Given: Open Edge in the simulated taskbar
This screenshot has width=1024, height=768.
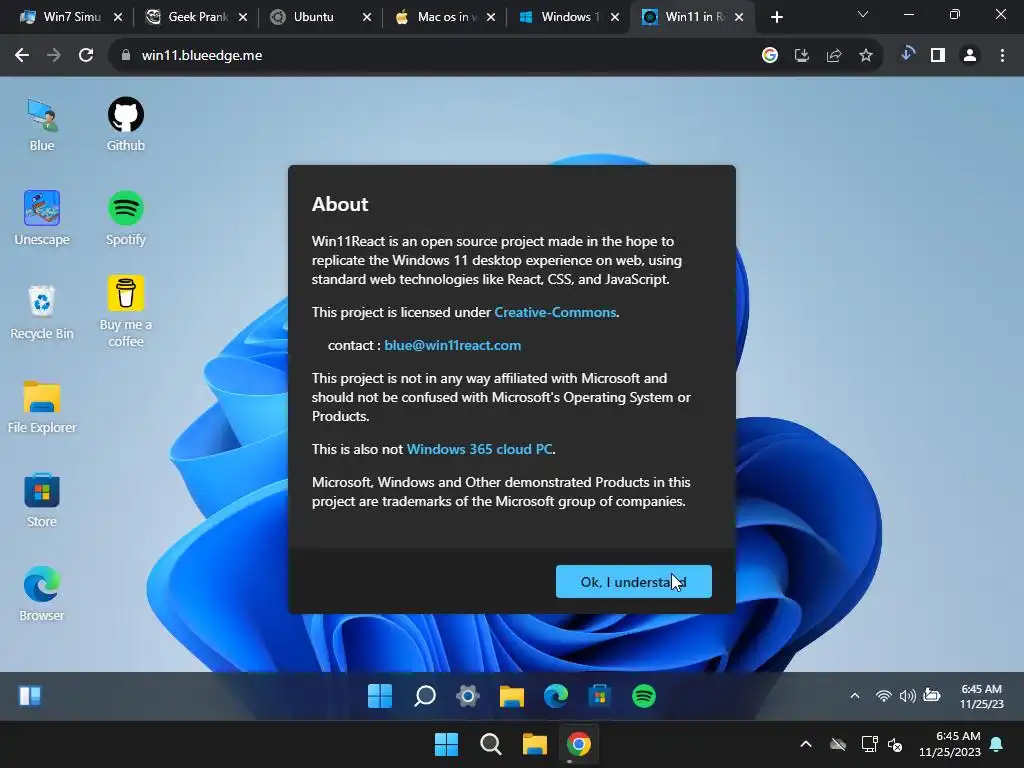Looking at the screenshot, I should (556, 696).
